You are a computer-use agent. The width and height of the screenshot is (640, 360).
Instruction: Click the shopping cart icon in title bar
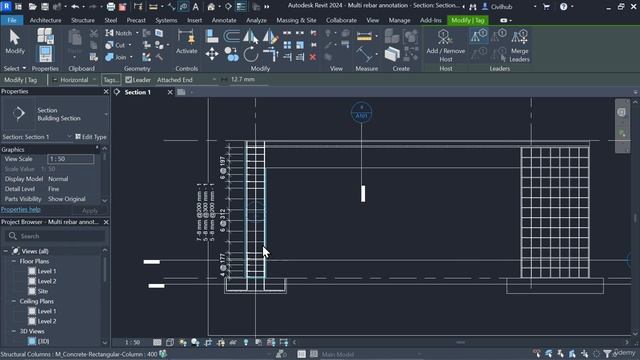(x=547, y=7)
